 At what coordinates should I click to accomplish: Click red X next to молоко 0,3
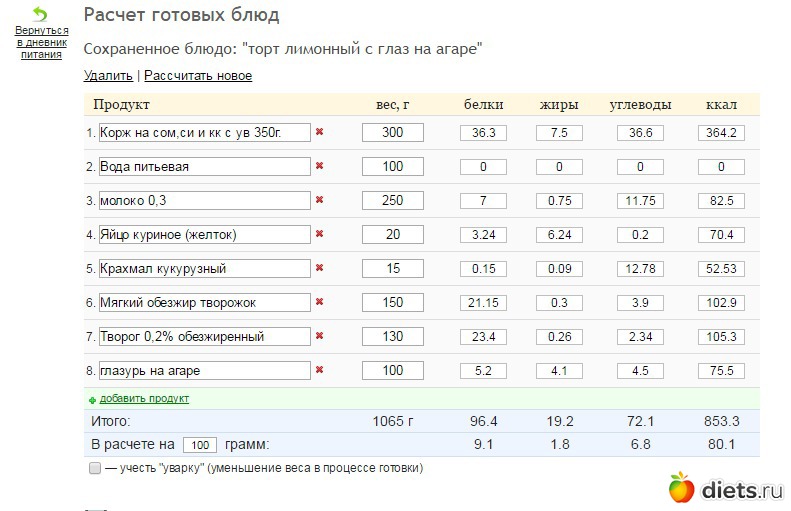click(319, 200)
